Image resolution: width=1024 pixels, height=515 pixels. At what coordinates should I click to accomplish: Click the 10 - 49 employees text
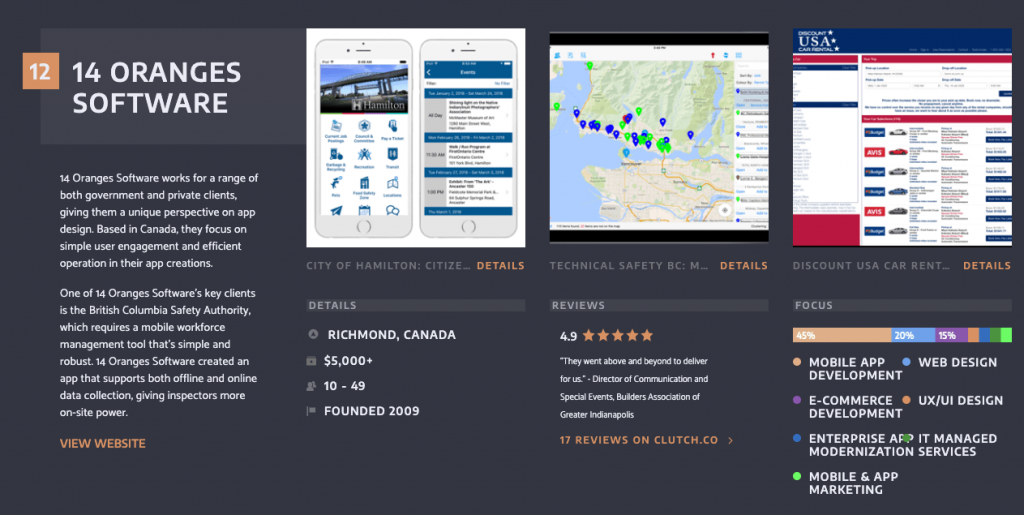(x=345, y=386)
